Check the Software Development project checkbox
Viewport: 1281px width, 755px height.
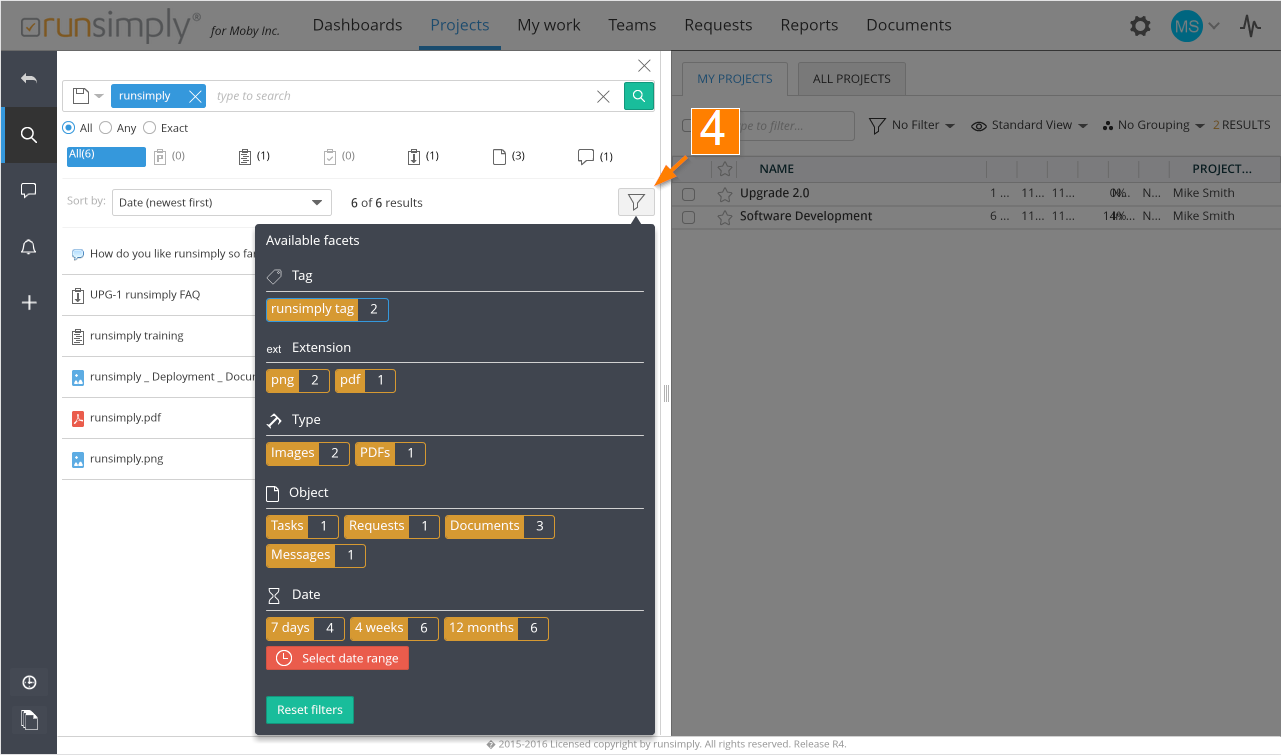click(x=688, y=217)
